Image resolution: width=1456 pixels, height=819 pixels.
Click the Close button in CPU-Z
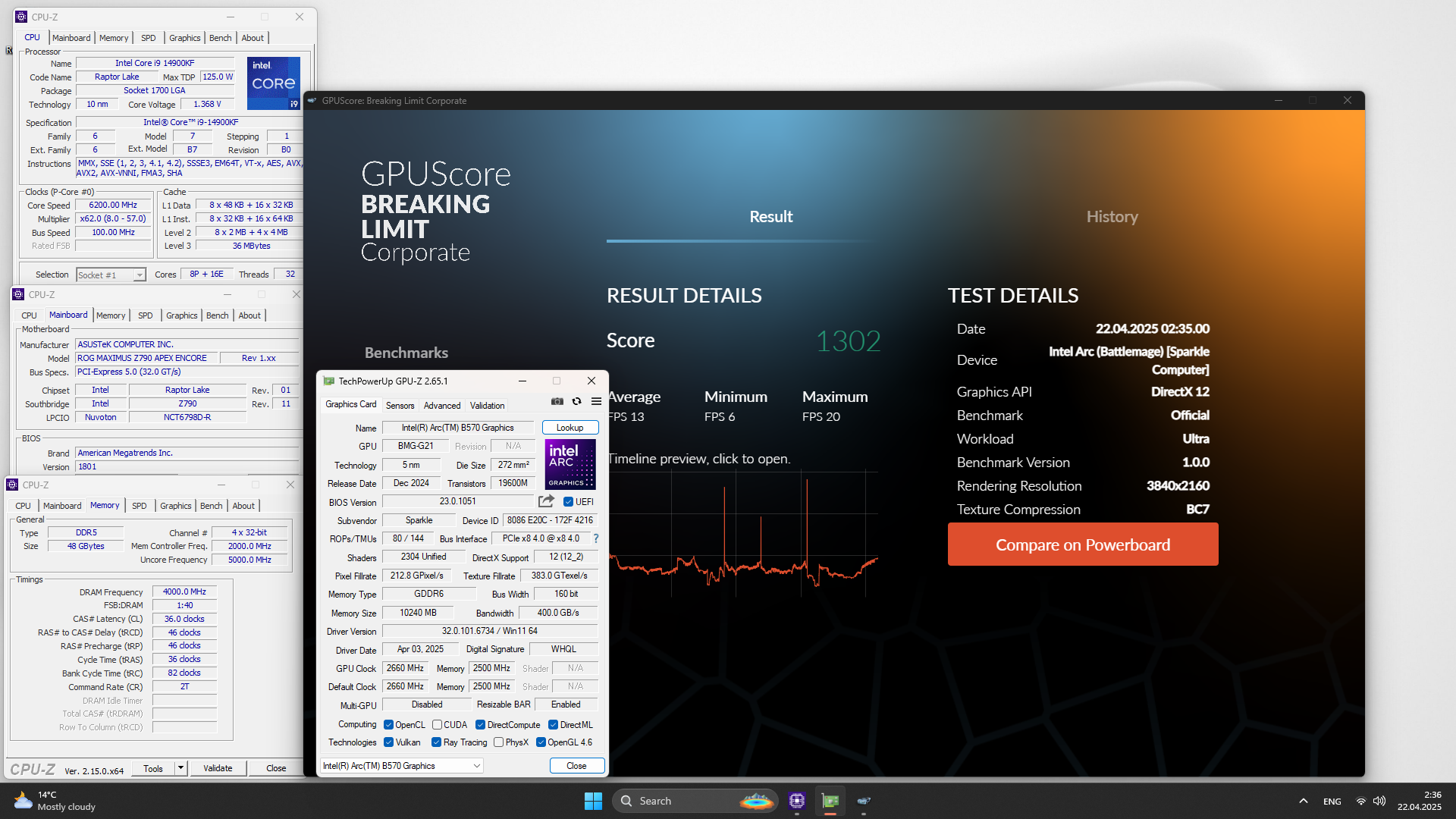pos(276,768)
